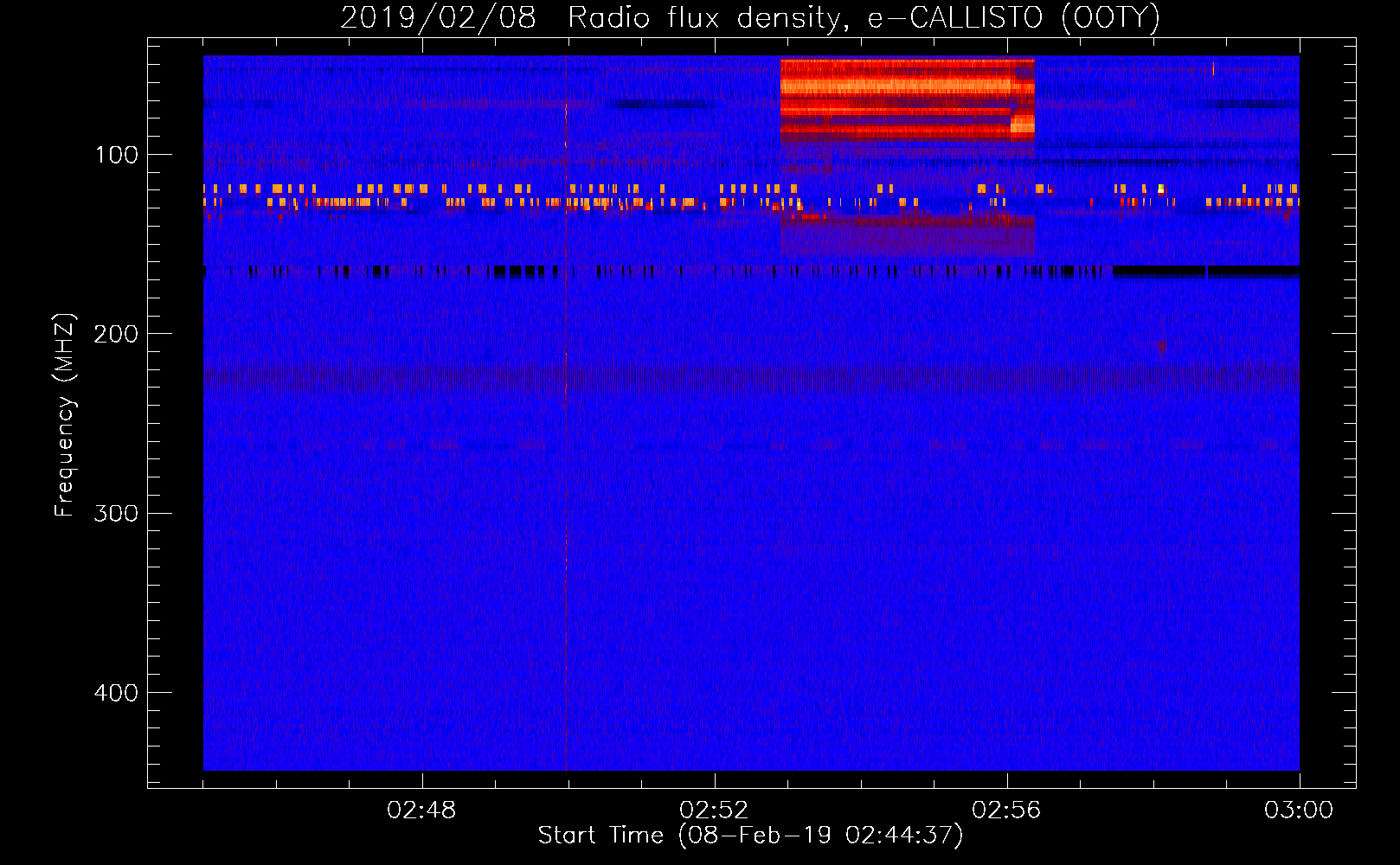Click the 100 frequency tick label
1400x865 pixels.
click(117, 155)
